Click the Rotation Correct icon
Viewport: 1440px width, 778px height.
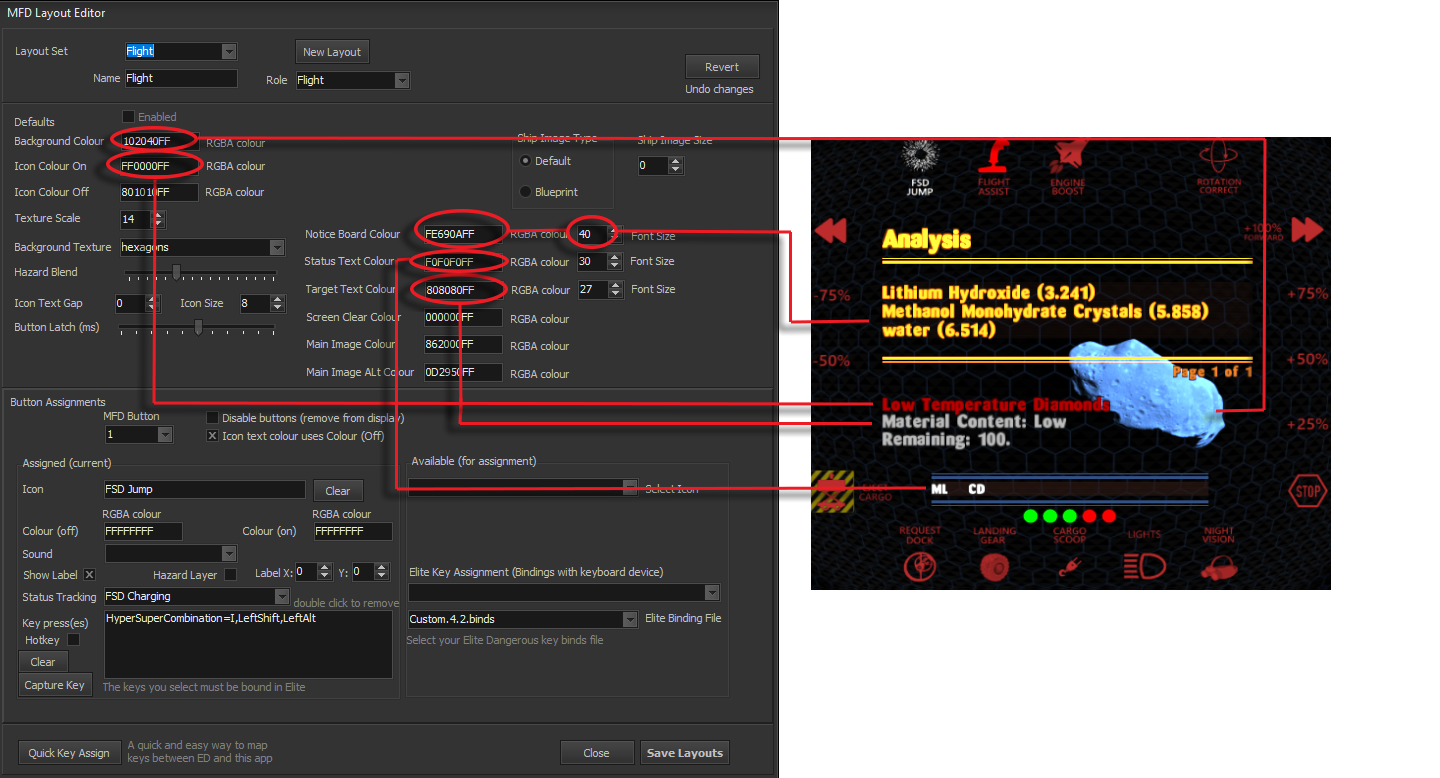[x=1218, y=156]
